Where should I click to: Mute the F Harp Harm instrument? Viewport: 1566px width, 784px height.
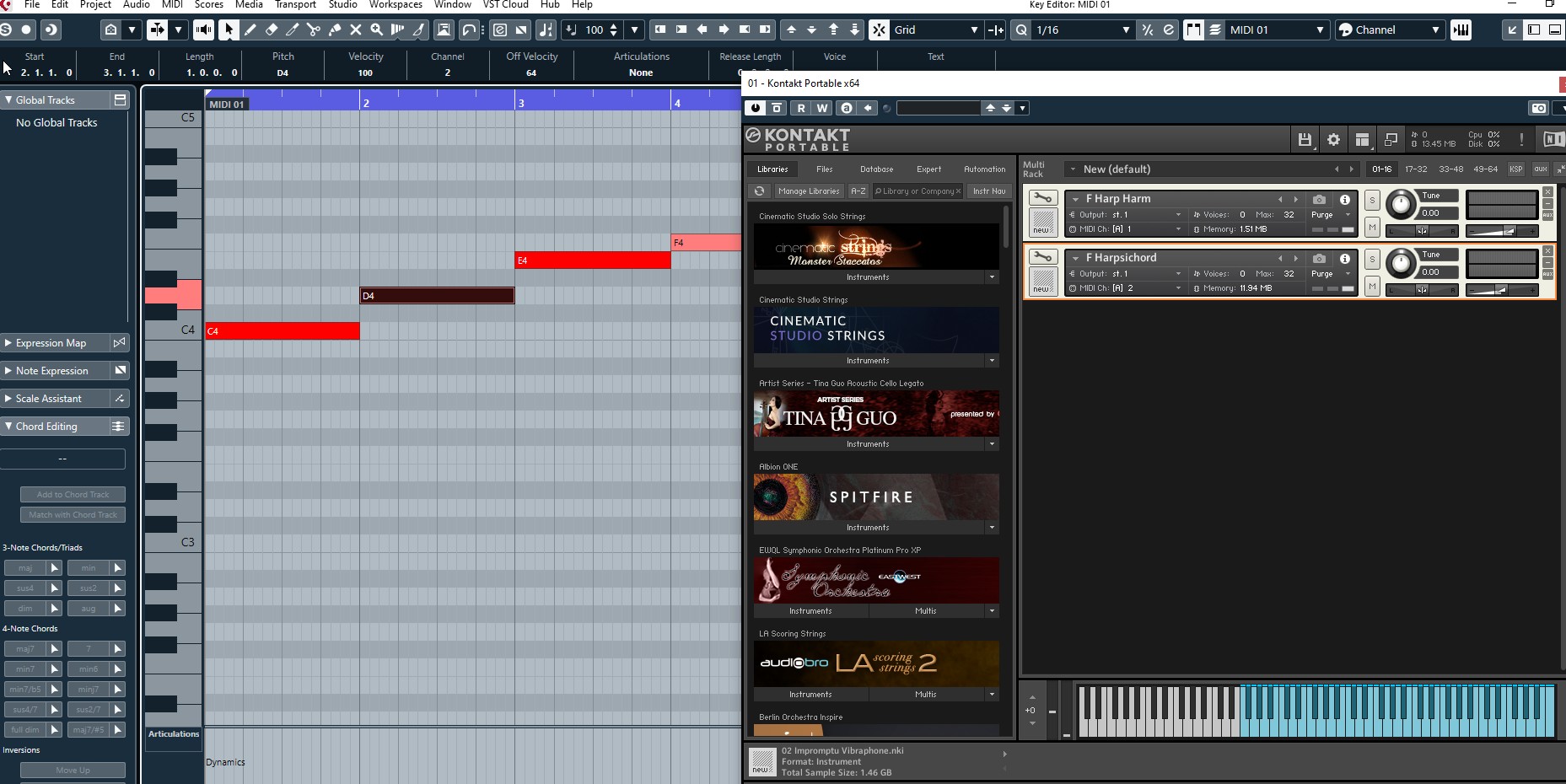tap(1372, 228)
